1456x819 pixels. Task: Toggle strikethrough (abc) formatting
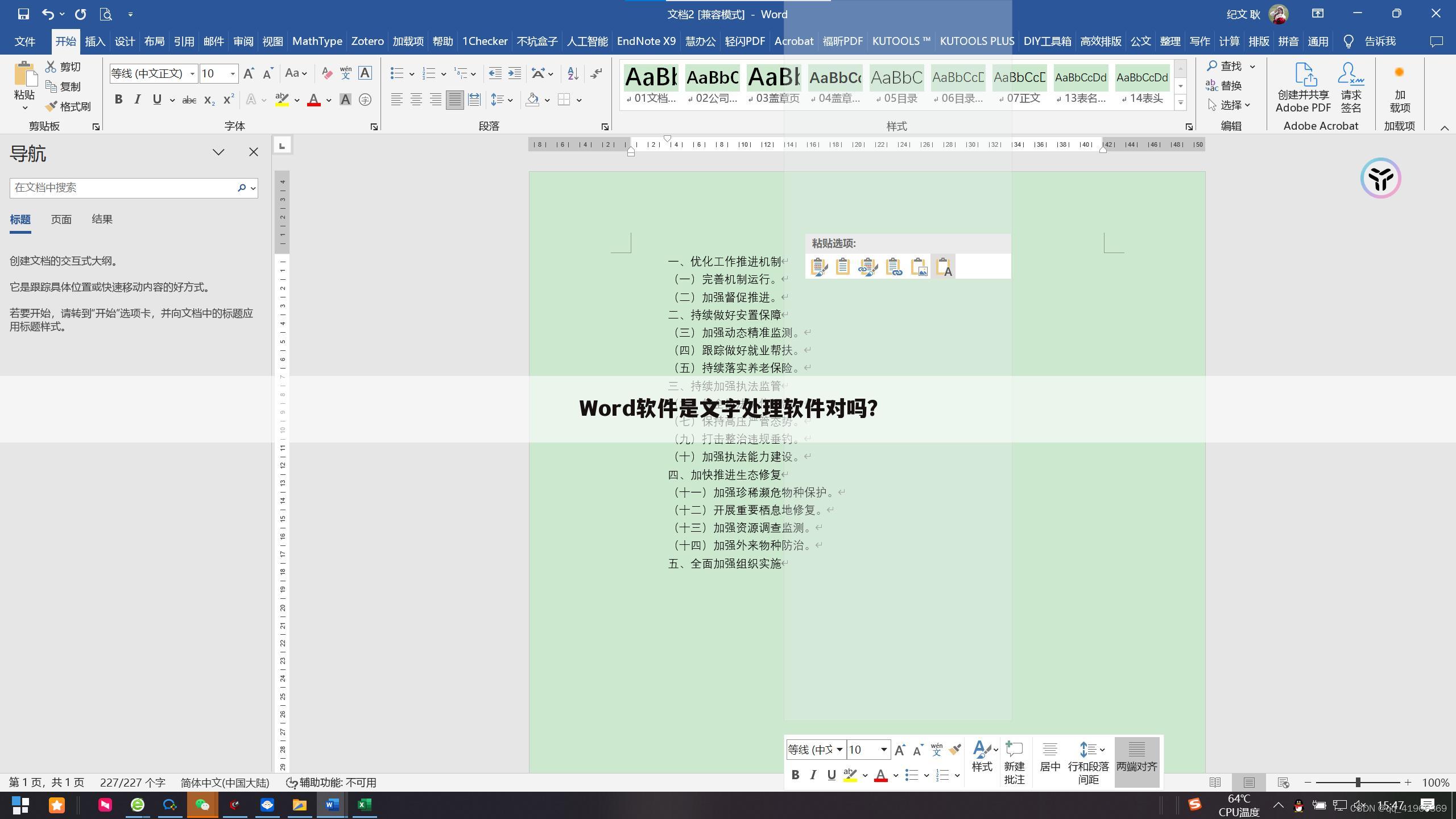pos(189,101)
